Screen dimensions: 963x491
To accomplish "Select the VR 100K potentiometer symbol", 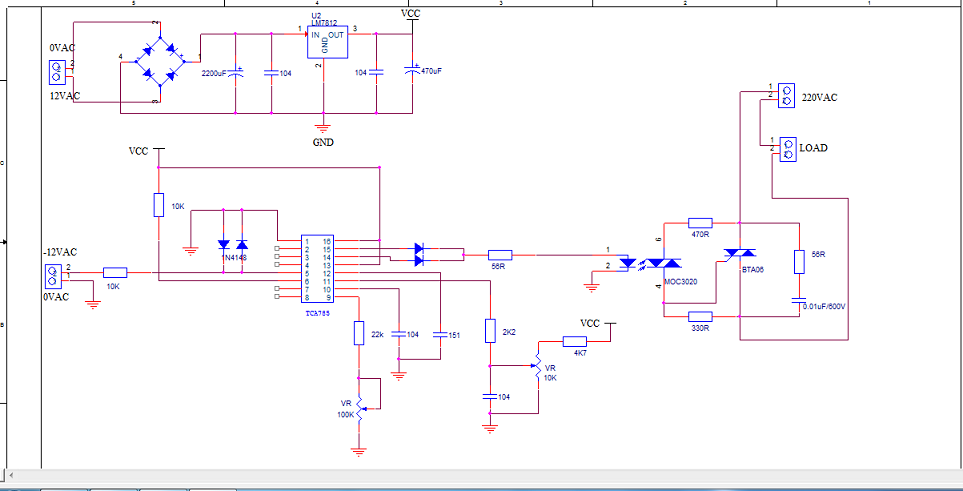I will pos(360,407).
